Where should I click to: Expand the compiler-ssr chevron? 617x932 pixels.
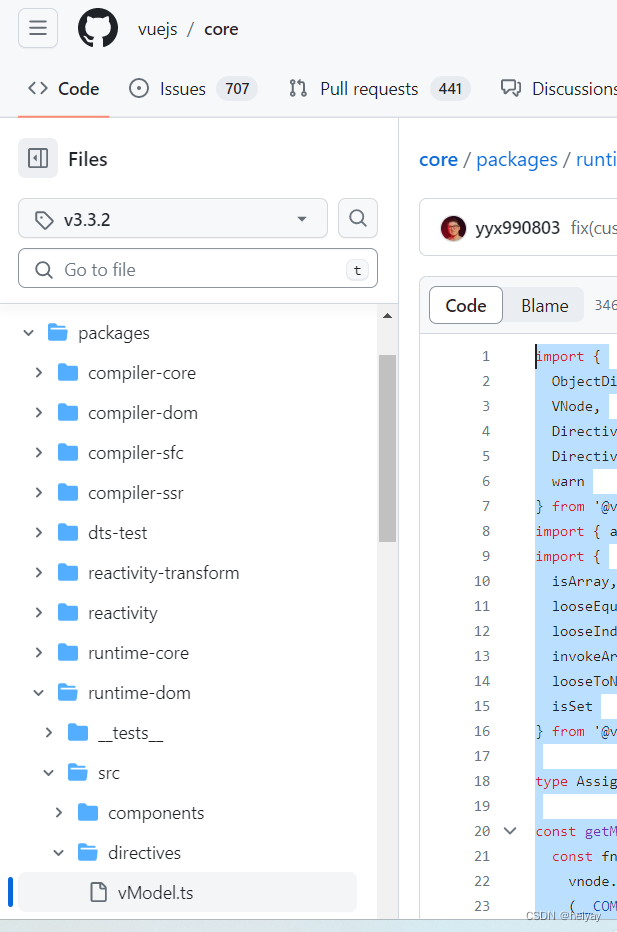click(x=39, y=493)
